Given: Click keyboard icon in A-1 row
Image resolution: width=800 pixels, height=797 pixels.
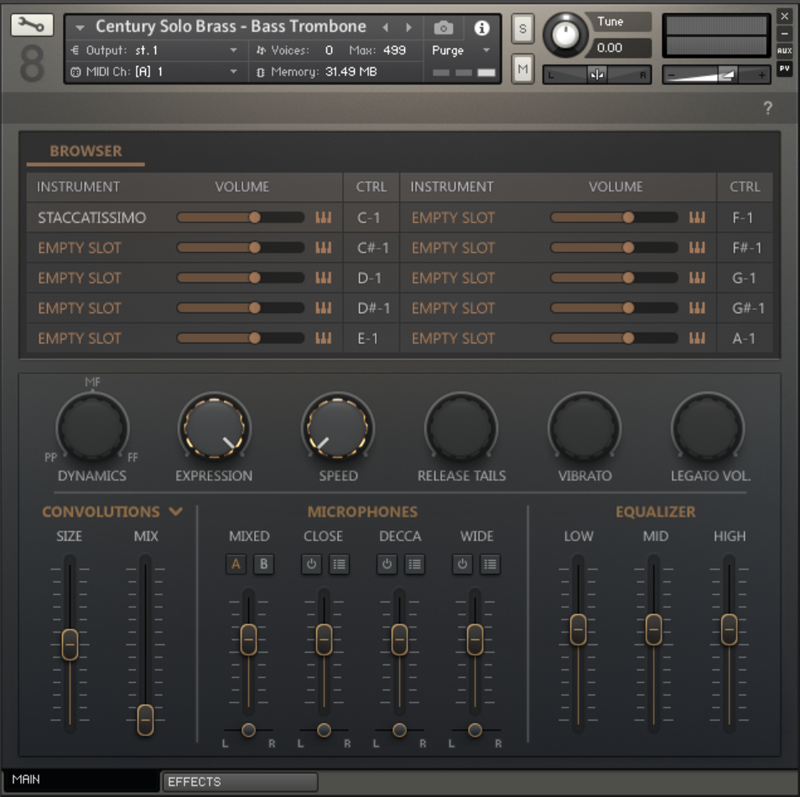Looking at the screenshot, I should (697, 338).
